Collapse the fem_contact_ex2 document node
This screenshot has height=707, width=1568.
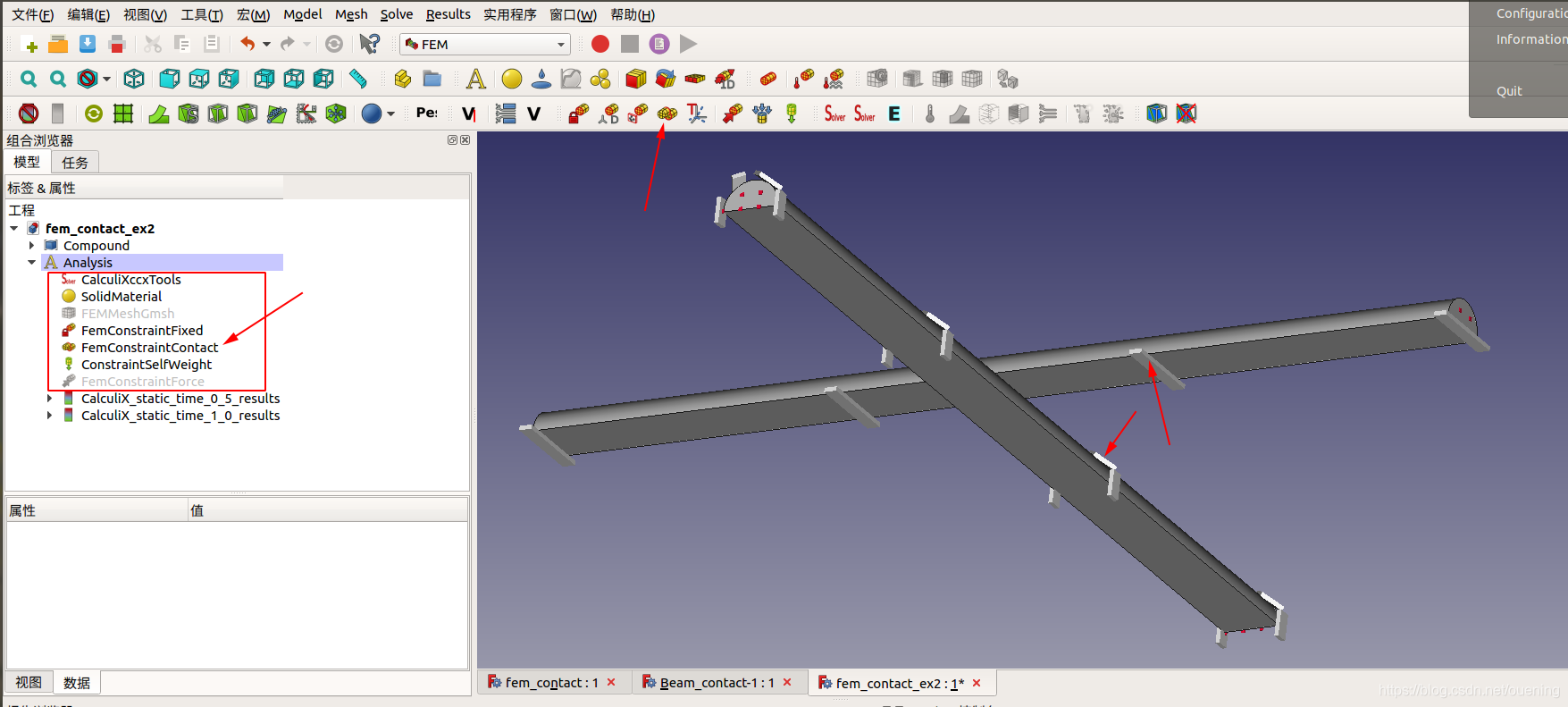[x=14, y=228]
